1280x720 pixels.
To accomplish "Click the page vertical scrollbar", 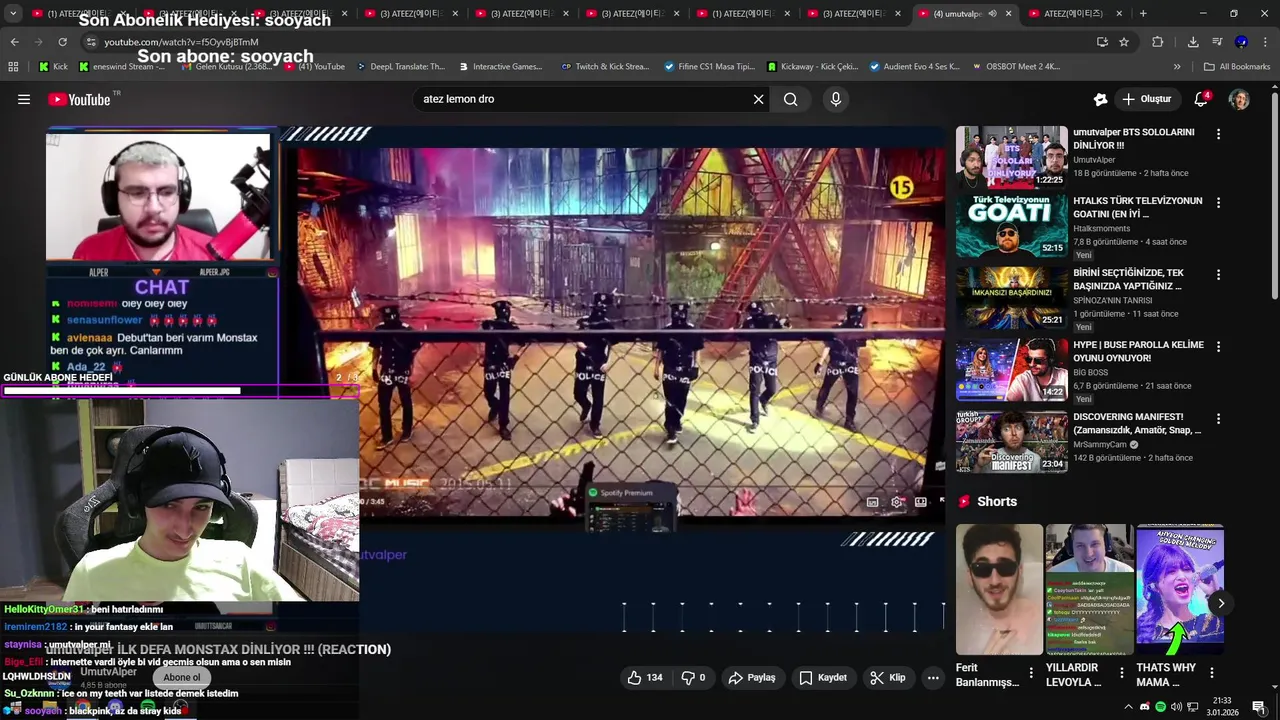I will click(x=1275, y=195).
